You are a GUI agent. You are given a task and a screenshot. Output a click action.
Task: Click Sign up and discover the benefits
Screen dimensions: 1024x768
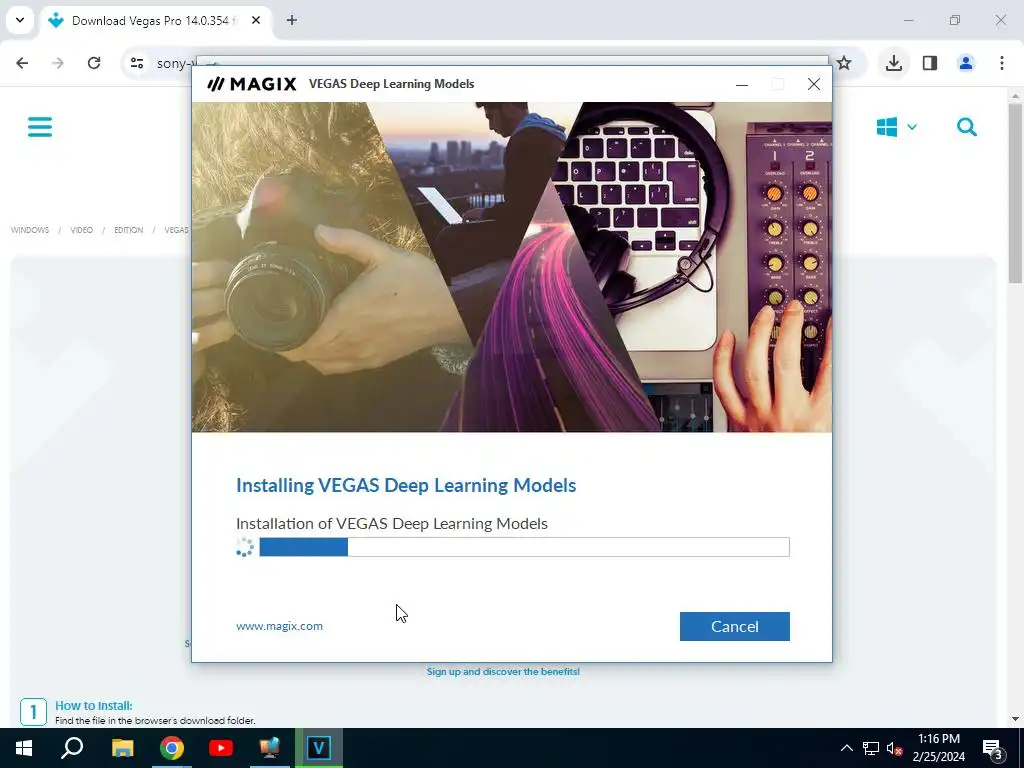pyautogui.click(x=503, y=671)
